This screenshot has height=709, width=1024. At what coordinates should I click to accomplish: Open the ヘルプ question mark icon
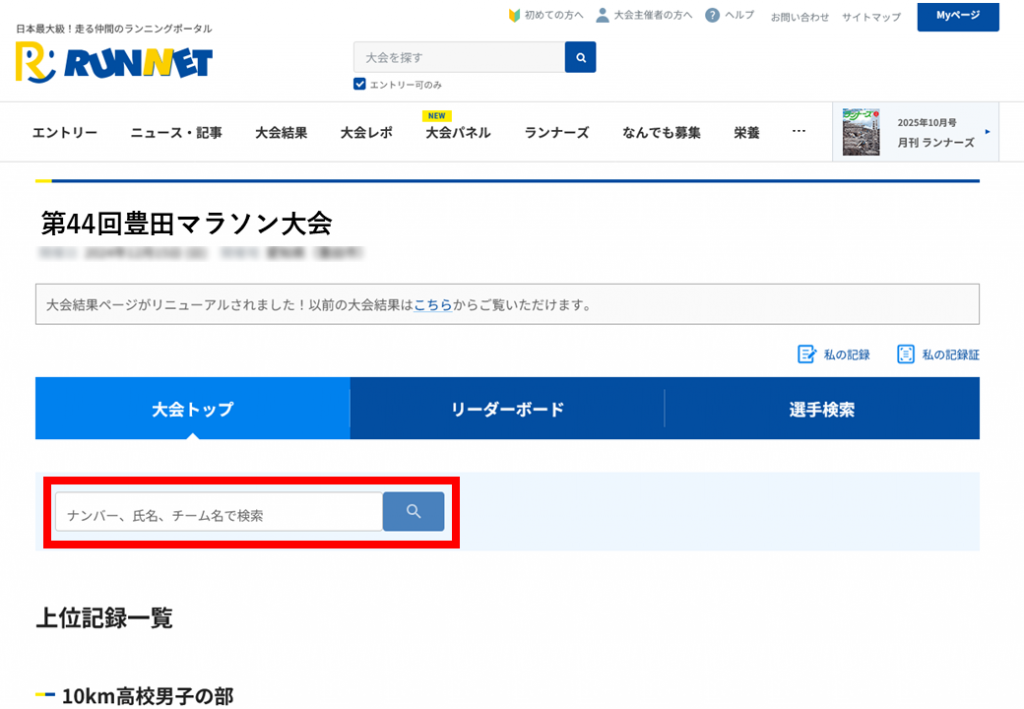(x=712, y=16)
